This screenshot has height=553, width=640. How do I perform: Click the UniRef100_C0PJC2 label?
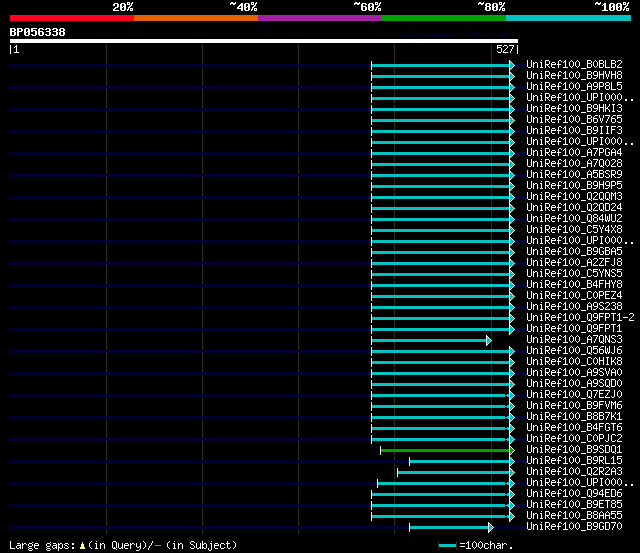click(574, 439)
